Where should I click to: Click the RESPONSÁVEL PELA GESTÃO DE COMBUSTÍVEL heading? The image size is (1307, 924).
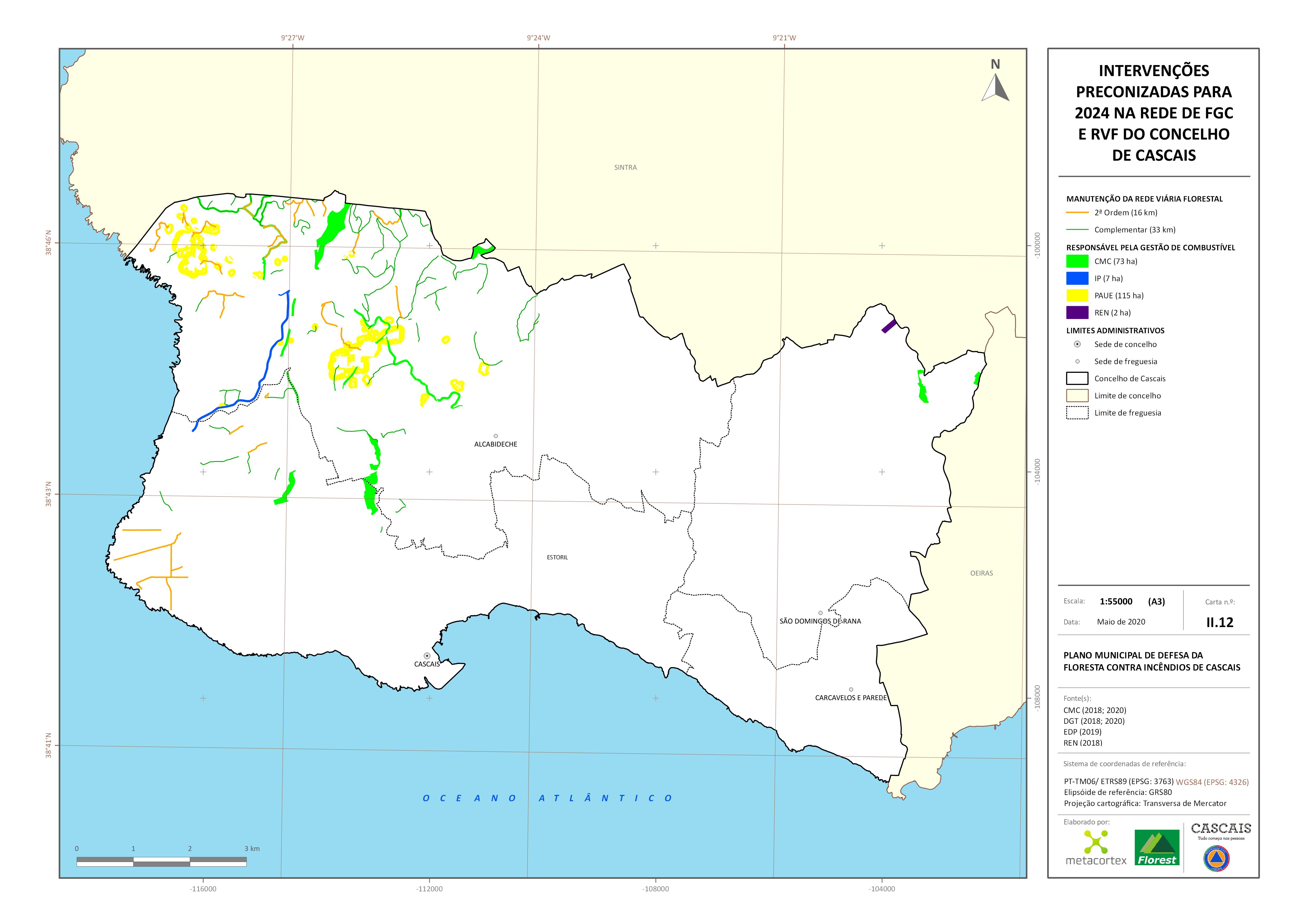[x=1150, y=247]
